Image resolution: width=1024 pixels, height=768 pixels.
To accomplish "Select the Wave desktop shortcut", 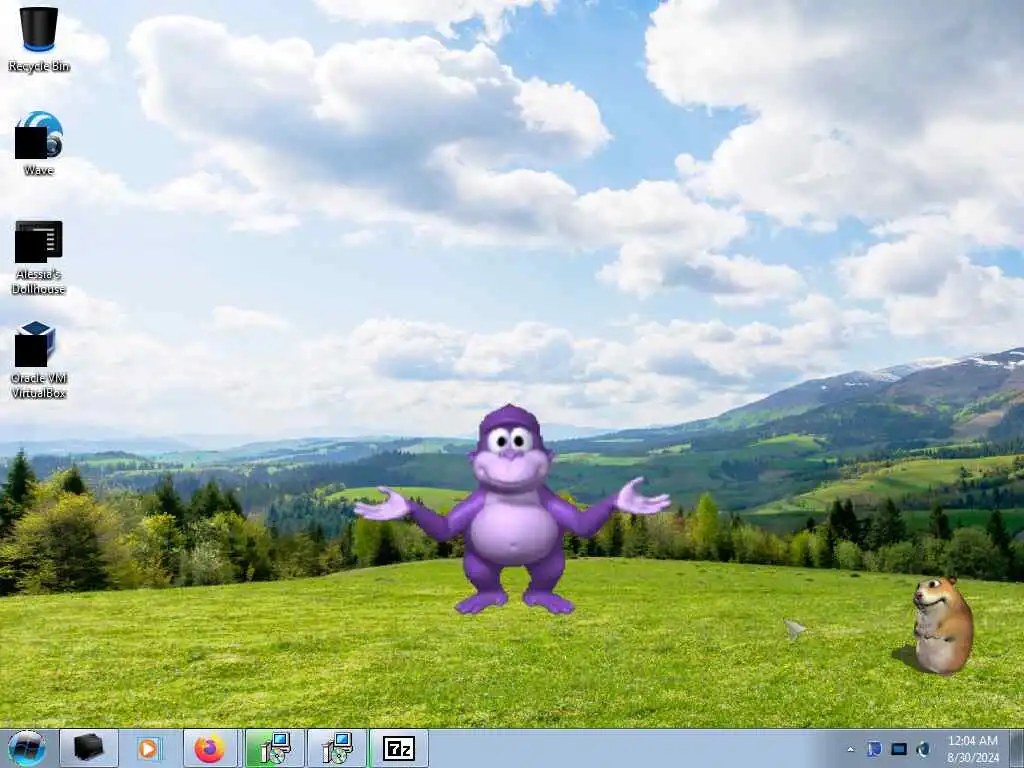I will [39, 144].
